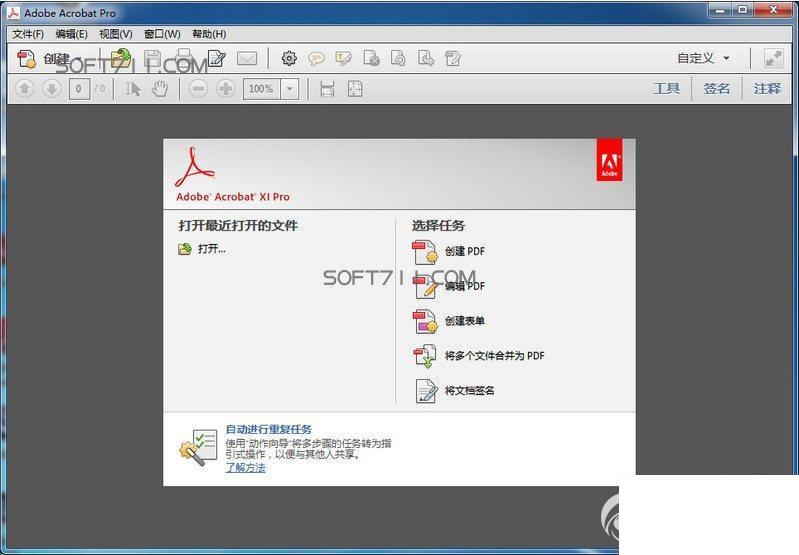Send the file by email via the envelope icon
This screenshot has width=799, height=555.
coord(247,59)
